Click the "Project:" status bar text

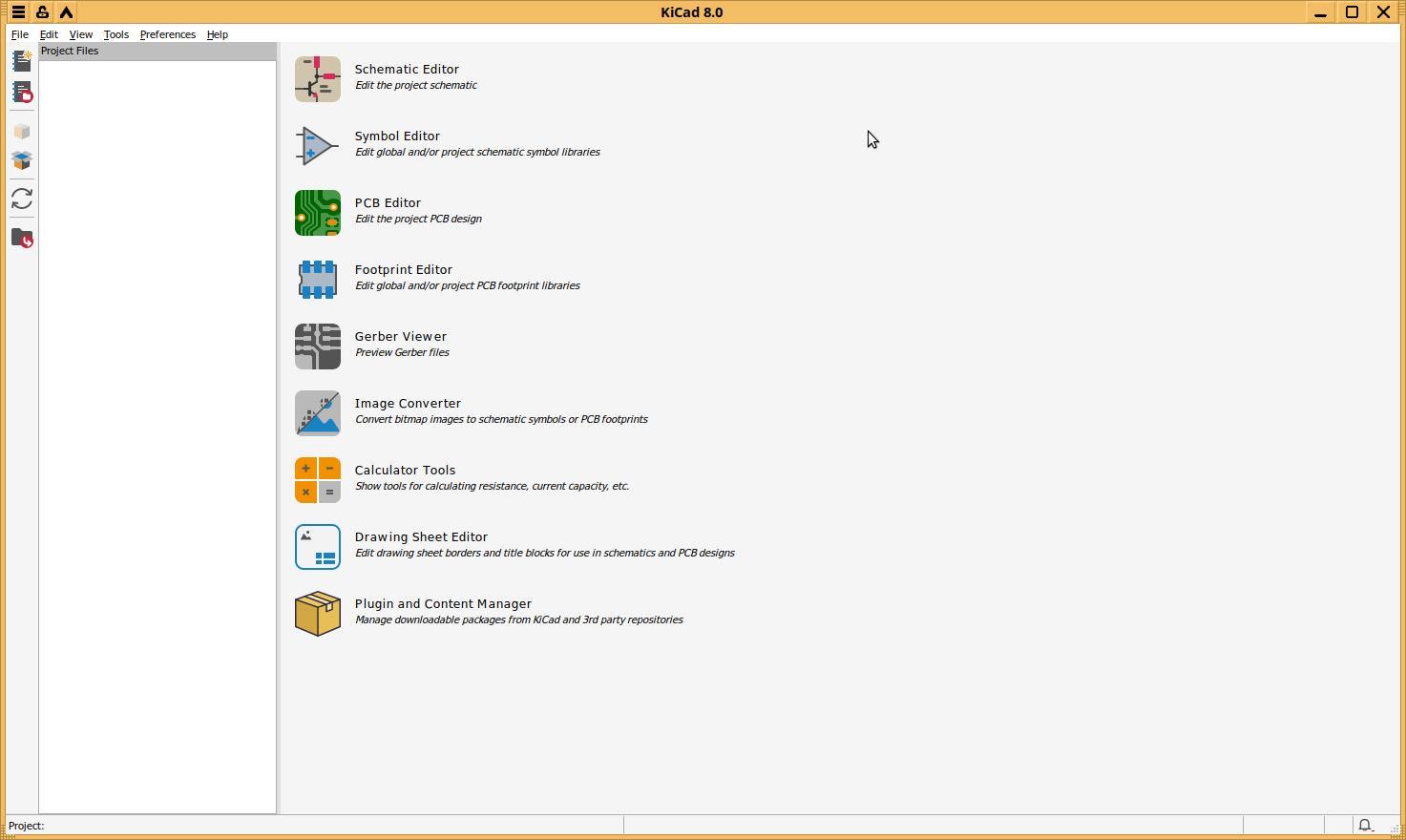tap(27, 826)
